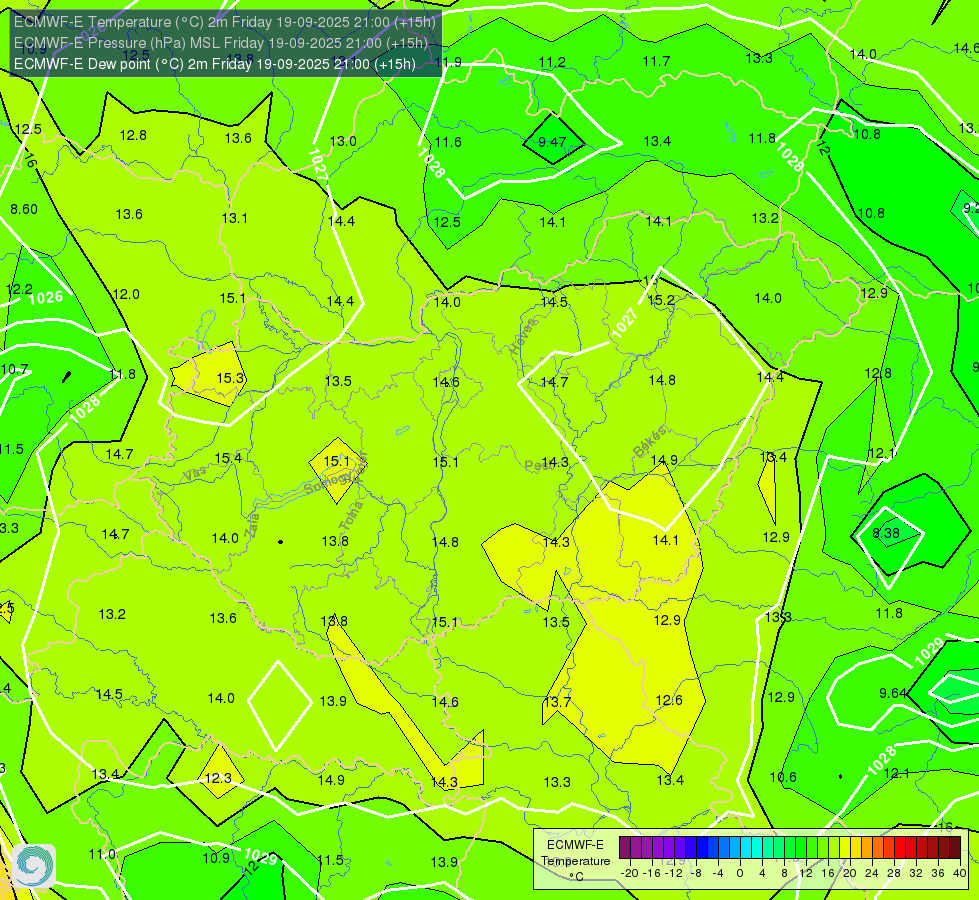979x900 pixels.
Task: Click the 11.2 temperature value
Action: (552, 62)
